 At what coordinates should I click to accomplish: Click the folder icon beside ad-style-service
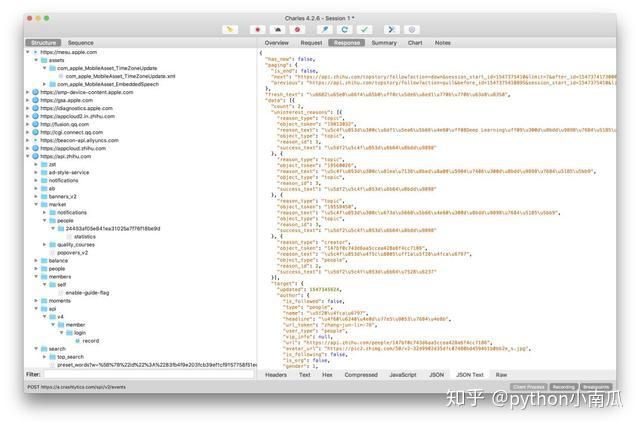[44, 172]
